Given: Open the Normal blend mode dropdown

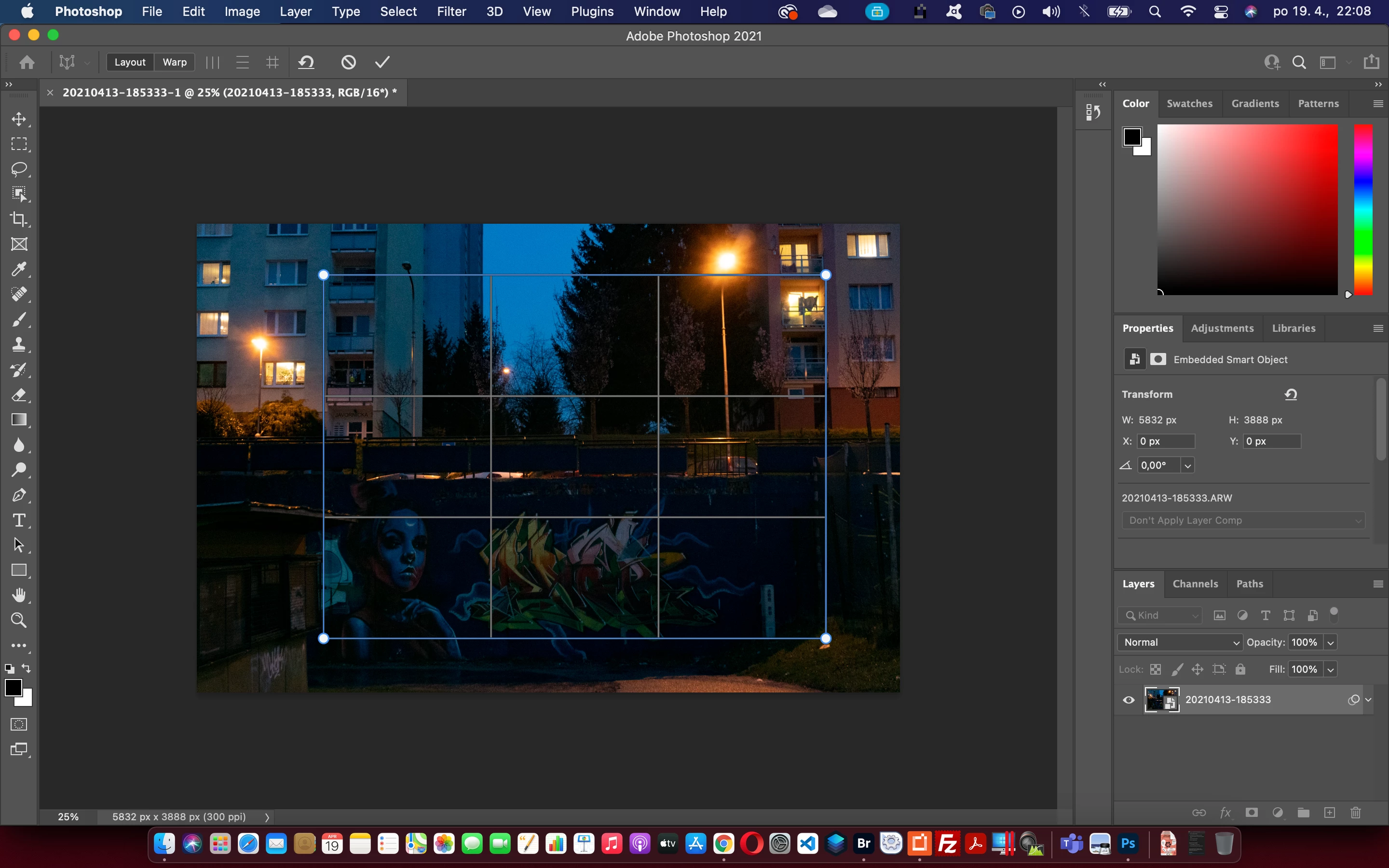Looking at the screenshot, I should (x=1180, y=642).
